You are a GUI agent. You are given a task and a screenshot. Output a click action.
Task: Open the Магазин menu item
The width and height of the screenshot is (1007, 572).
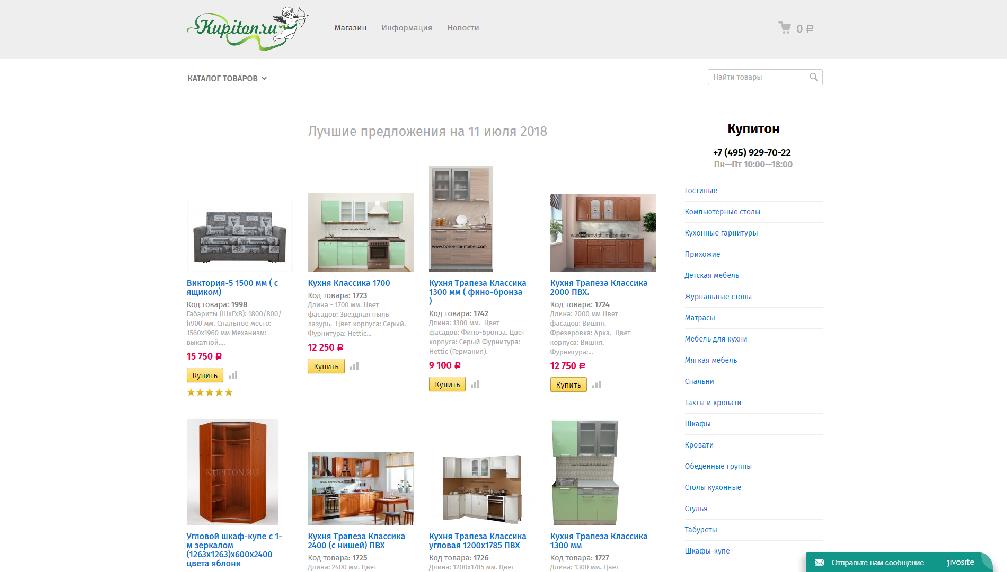(x=350, y=28)
